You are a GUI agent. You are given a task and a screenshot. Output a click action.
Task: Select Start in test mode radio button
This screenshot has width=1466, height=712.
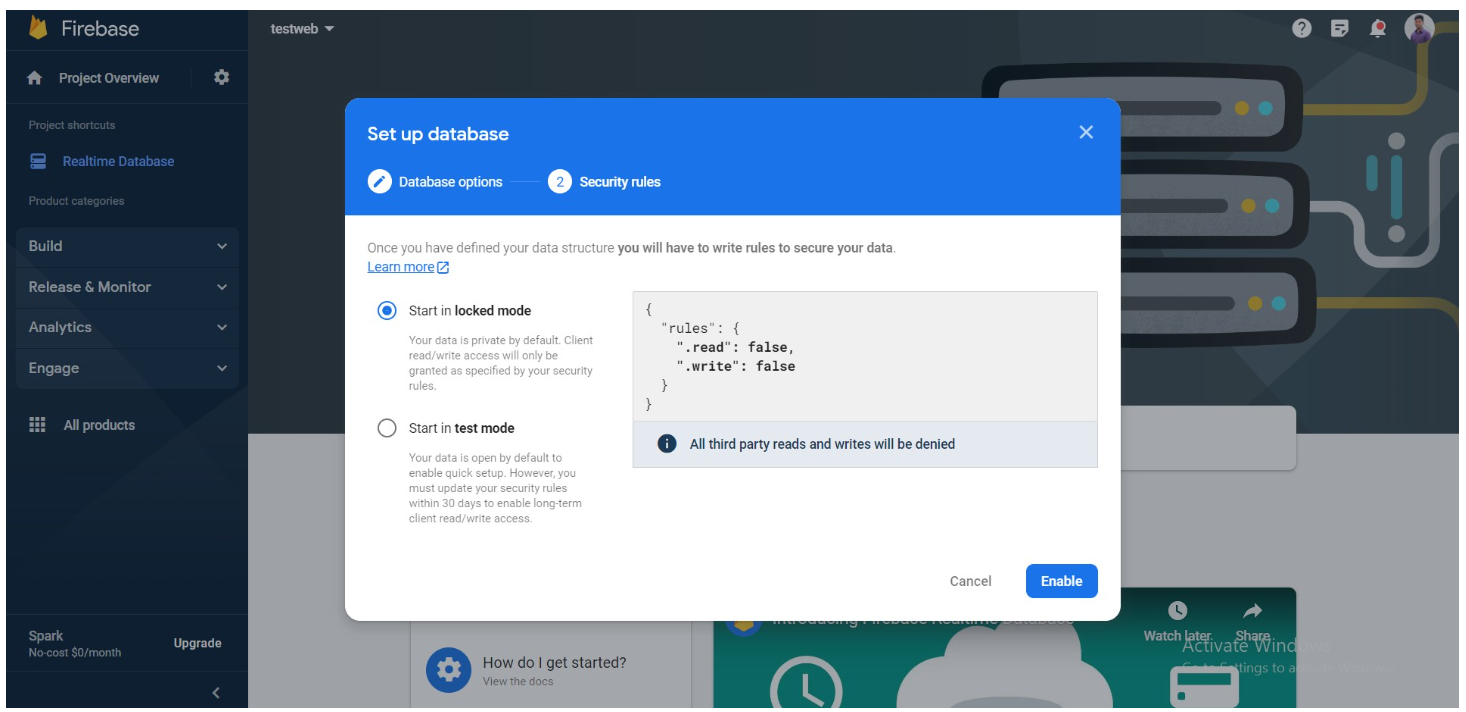(x=387, y=428)
